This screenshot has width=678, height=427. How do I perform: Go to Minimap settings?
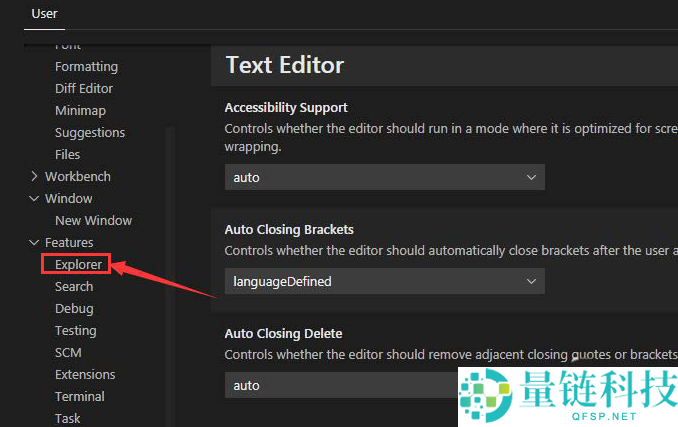pyautogui.click(x=80, y=111)
